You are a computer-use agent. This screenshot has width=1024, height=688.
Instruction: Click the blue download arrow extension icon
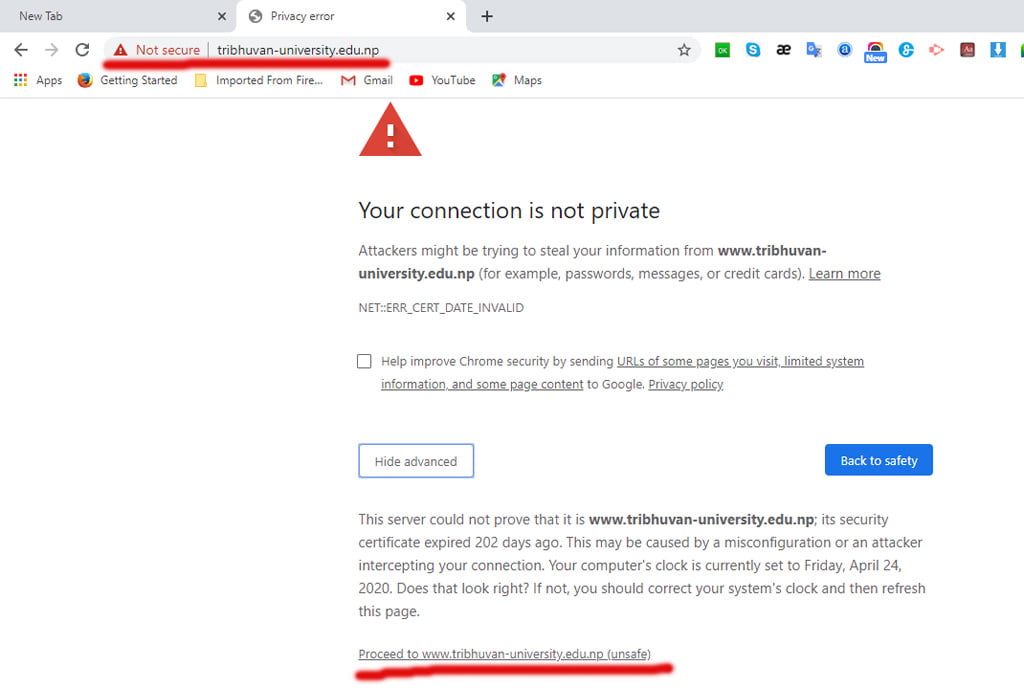click(x=997, y=50)
